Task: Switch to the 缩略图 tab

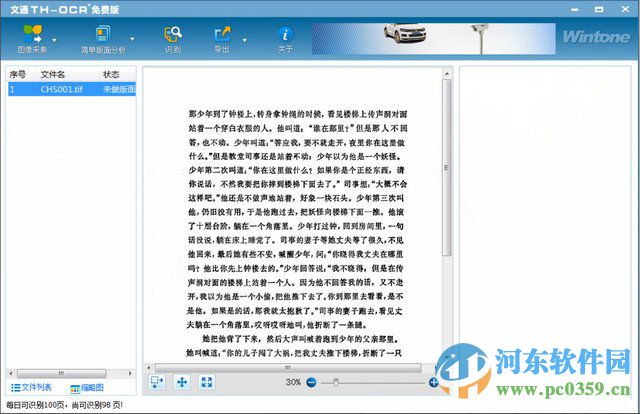Action: point(87,388)
